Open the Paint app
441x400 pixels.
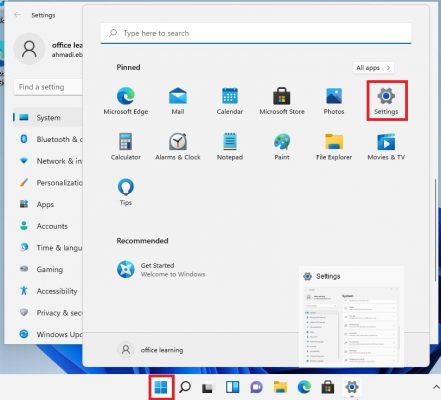282,146
